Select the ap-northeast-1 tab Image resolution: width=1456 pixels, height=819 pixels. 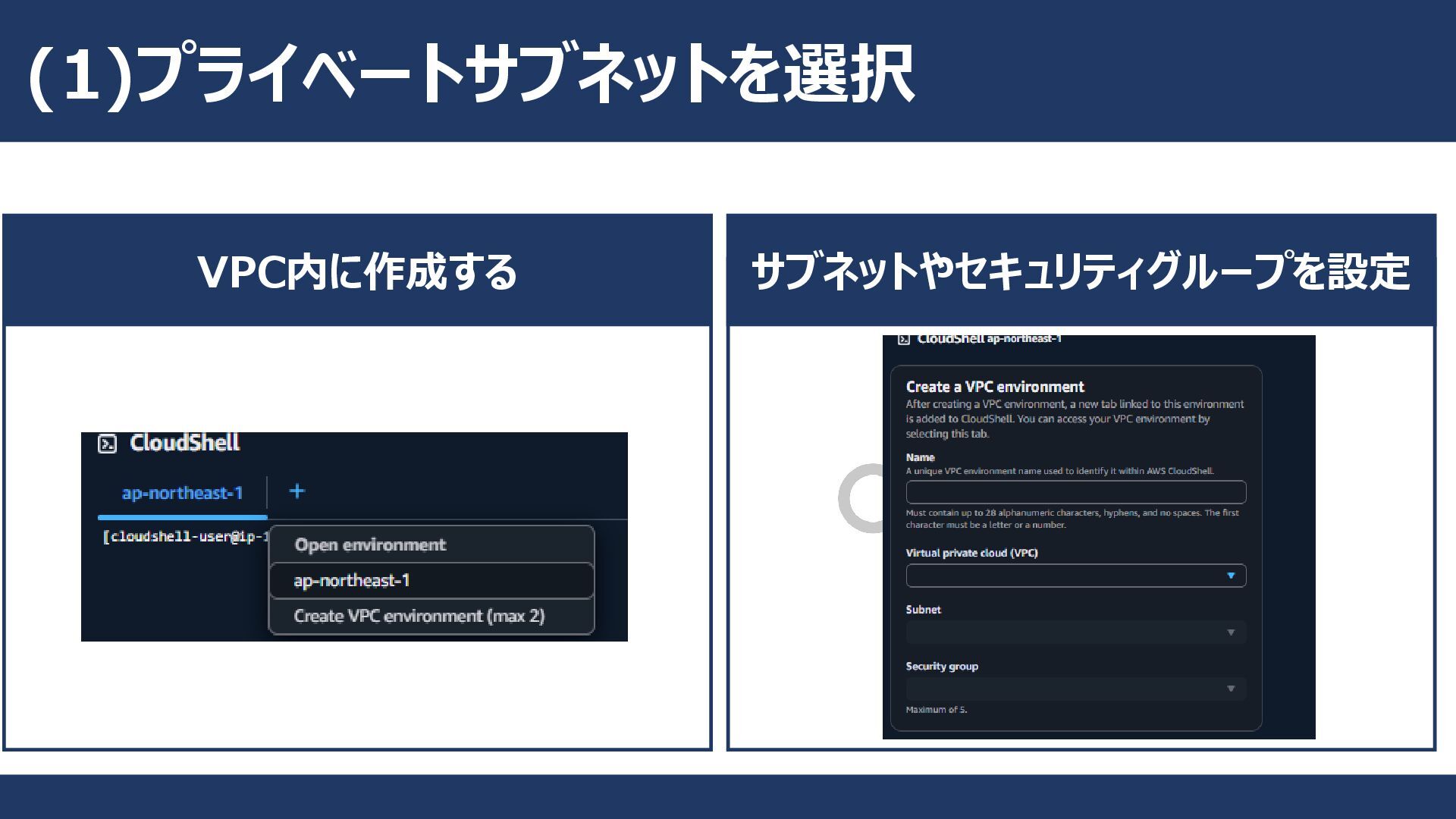pyautogui.click(x=183, y=493)
